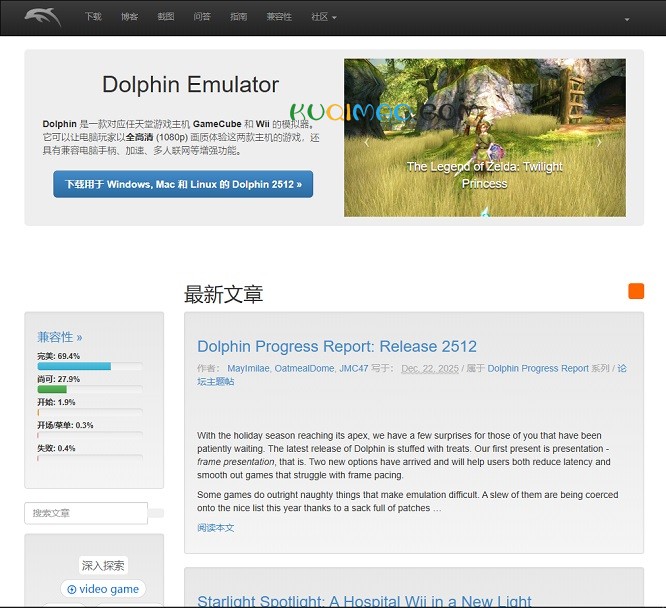Click the Dolphin Emulator heading
This screenshot has width=666, height=608.
click(190, 85)
